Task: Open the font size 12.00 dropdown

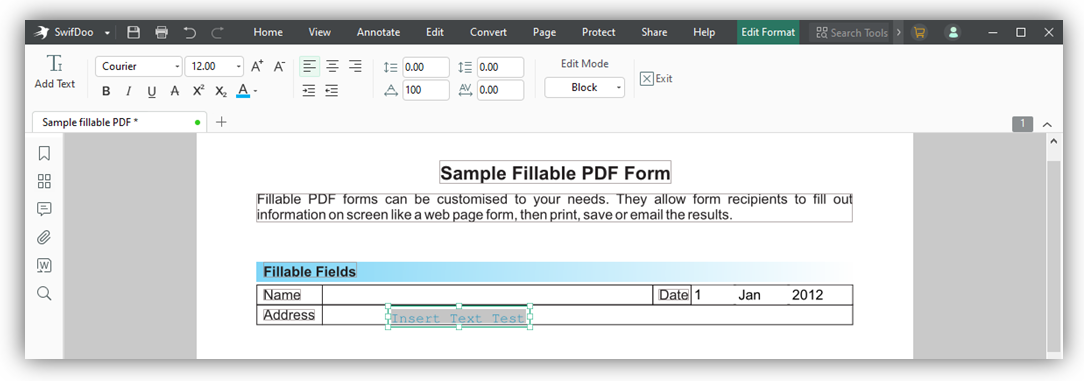Action: (214, 66)
